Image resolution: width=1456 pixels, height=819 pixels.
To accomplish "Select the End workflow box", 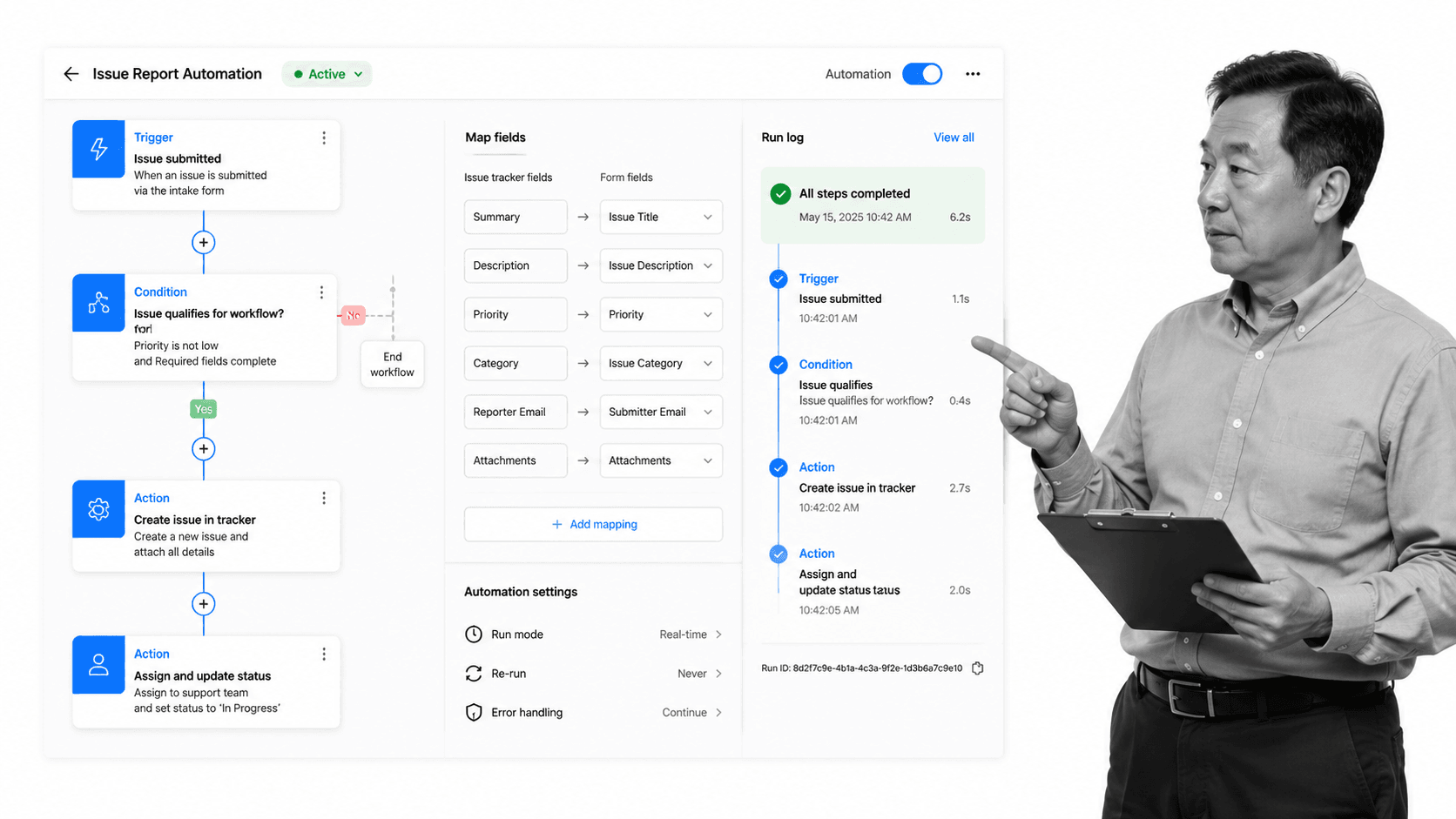I will [393, 365].
